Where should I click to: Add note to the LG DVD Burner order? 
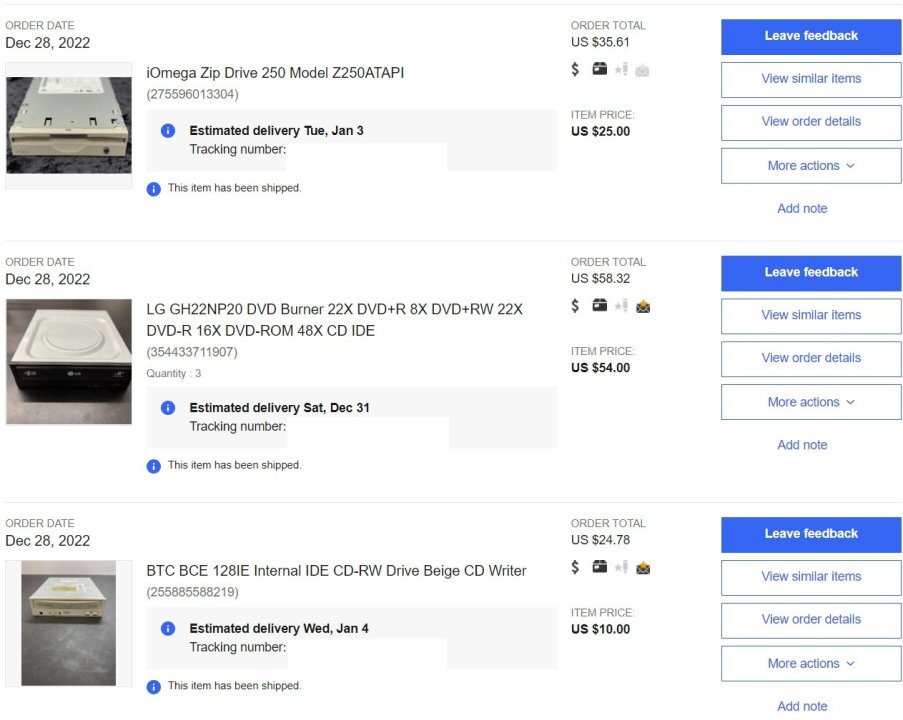(802, 445)
